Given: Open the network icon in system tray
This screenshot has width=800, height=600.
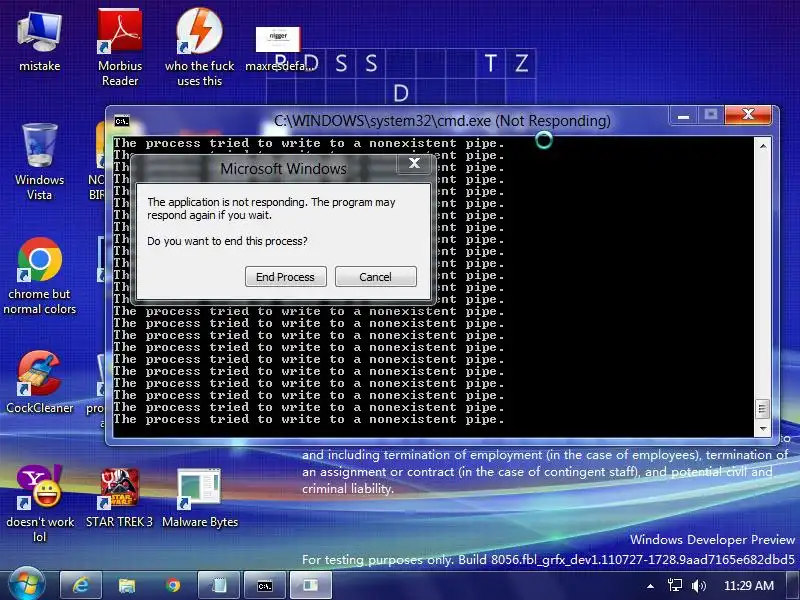Looking at the screenshot, I should click(x=675, y=586).
